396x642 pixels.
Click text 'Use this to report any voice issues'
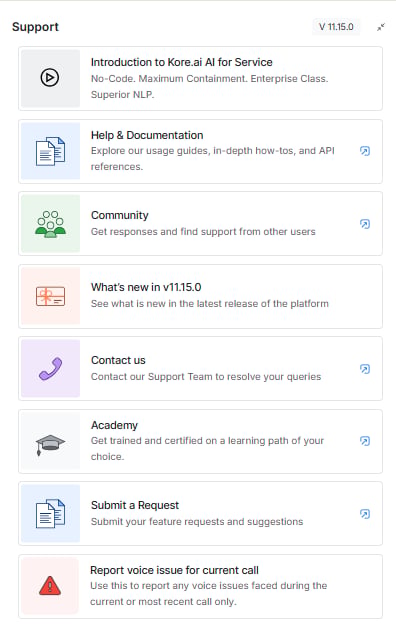169,585
